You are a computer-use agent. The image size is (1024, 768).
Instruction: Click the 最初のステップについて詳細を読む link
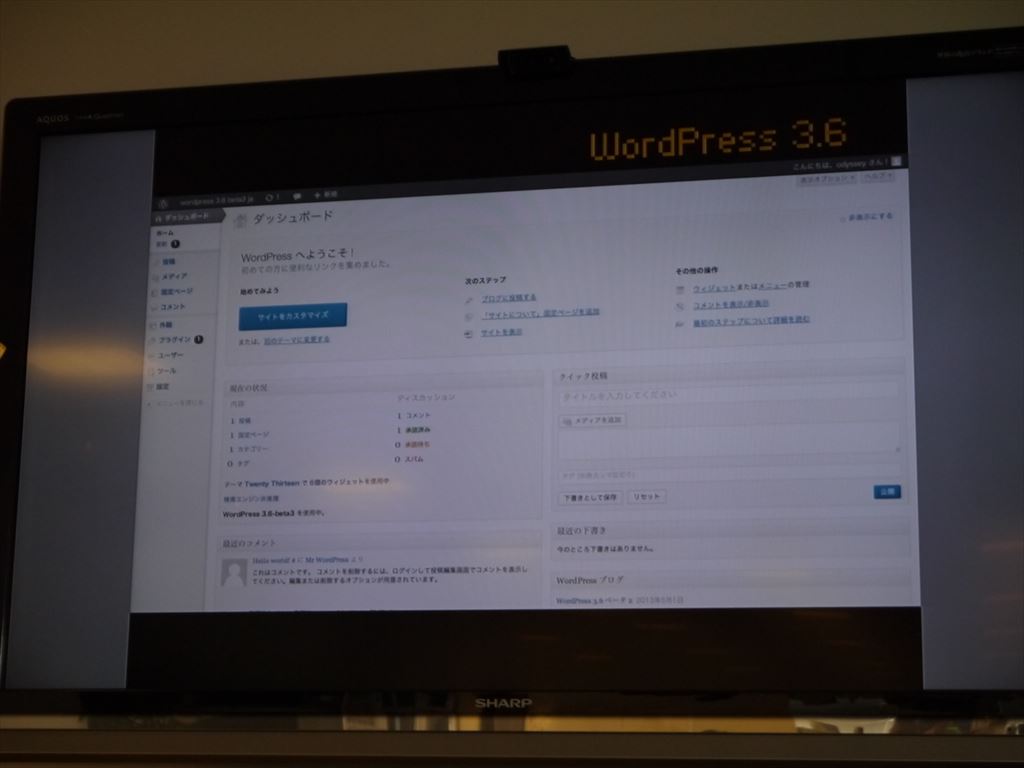coord(751,321)
